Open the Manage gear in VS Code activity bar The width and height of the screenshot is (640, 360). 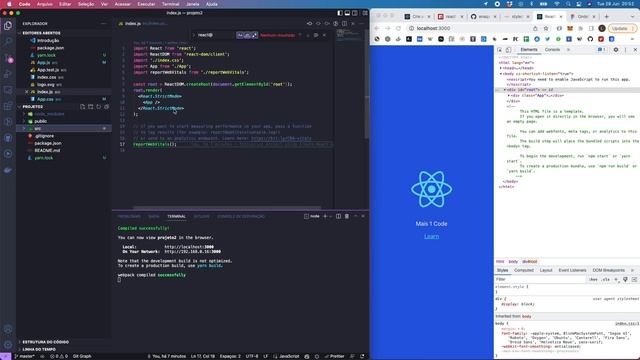pos(8,345)
